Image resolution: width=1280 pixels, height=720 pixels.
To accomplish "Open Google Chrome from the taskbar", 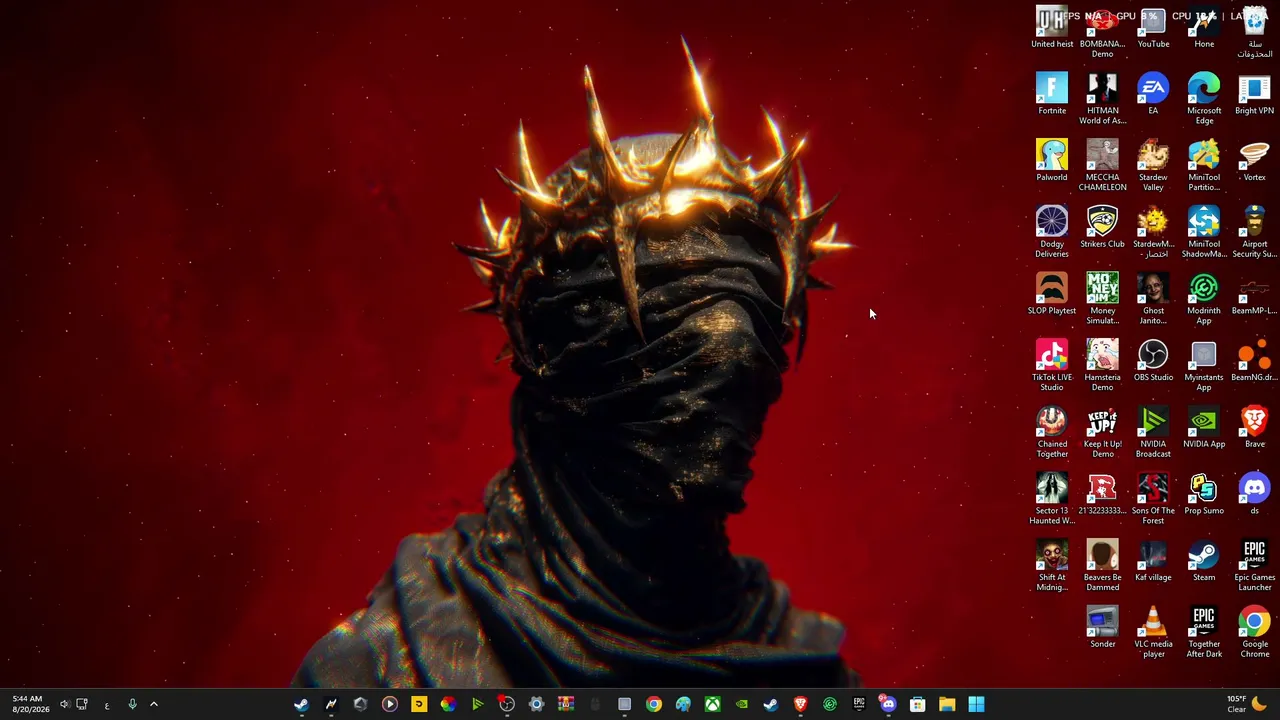I will [653, 705].
